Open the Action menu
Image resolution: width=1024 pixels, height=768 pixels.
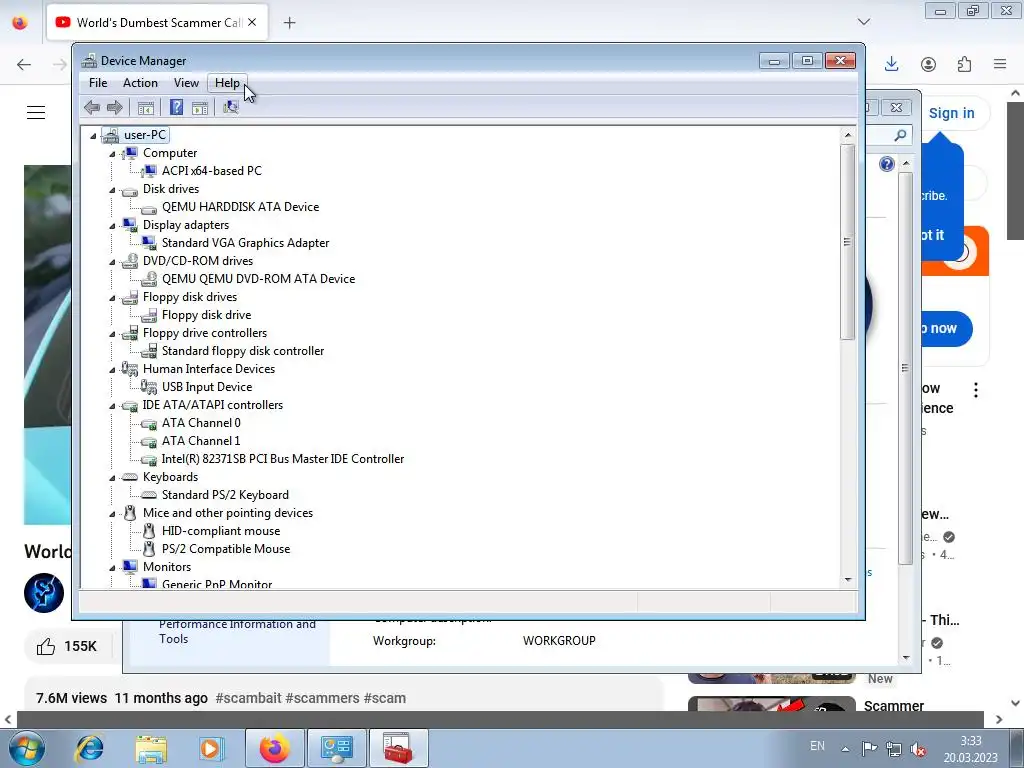tap(140, 83)
